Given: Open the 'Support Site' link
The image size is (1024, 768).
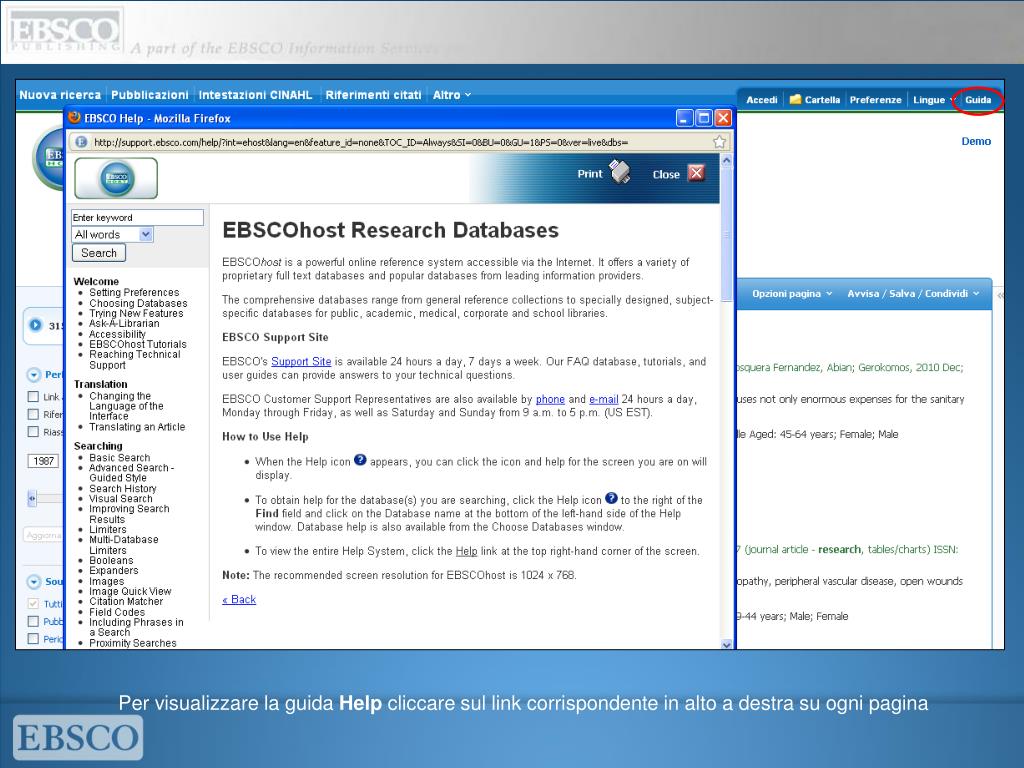Looking at the screenshot, I should [301, 361].
